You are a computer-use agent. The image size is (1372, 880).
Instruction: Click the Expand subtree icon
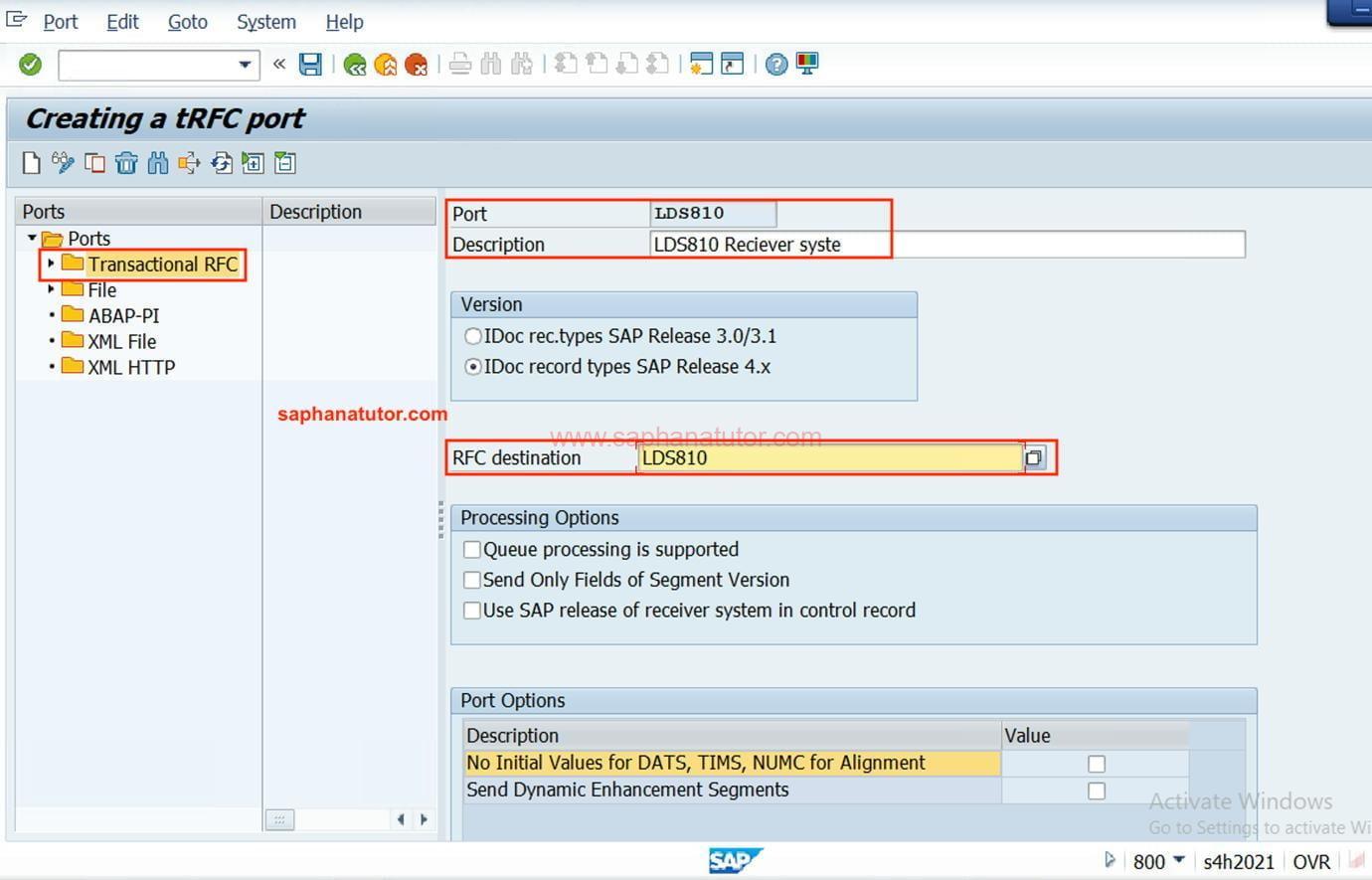(254, 163)
